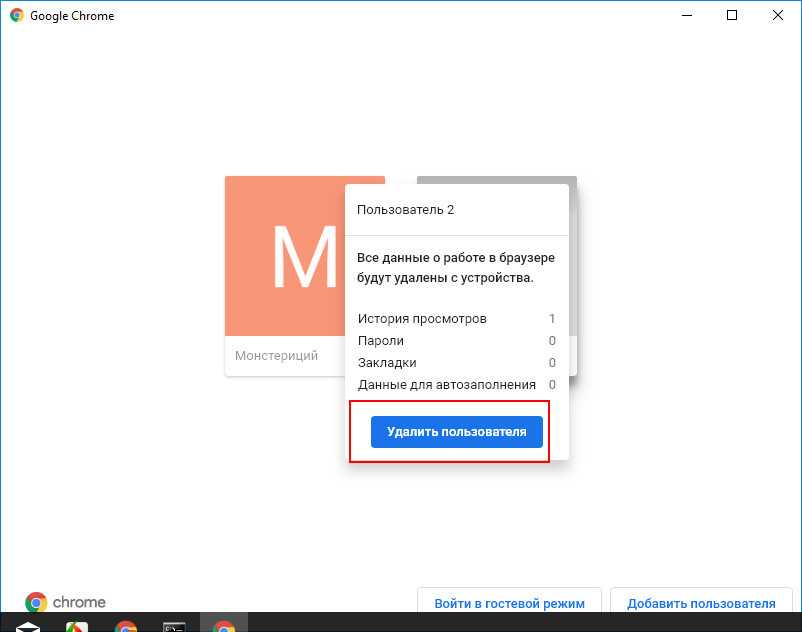The width and height of the screenshot is (802, 632).
Task: Click the Пользователь 2 popup title
Action: coord(405,210)
